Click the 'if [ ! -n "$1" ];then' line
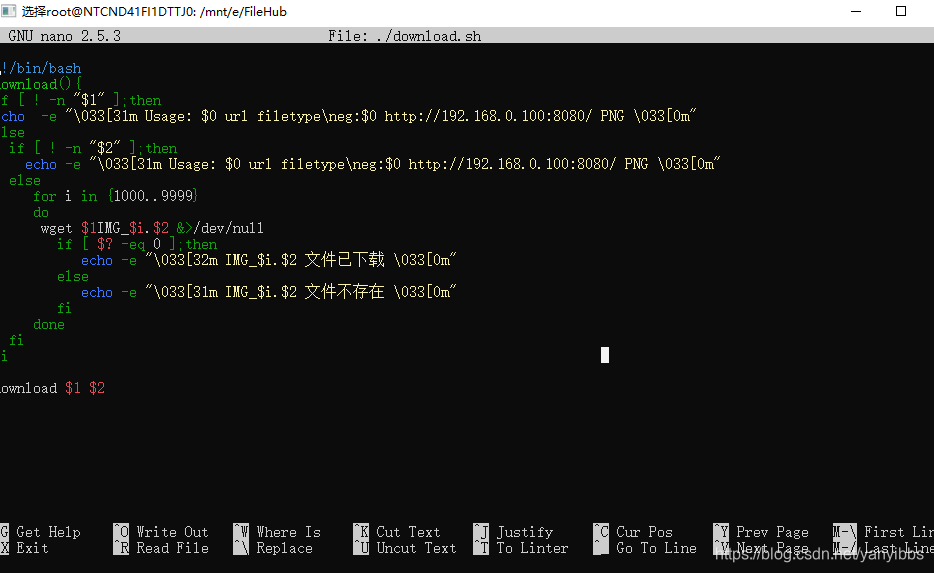934x573 pixels. coord(80,101)
